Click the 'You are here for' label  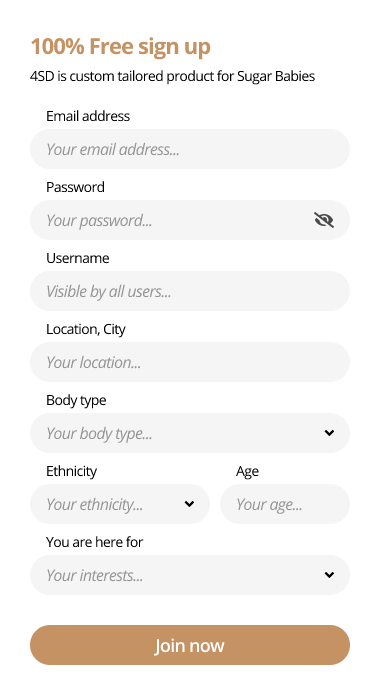94,542
